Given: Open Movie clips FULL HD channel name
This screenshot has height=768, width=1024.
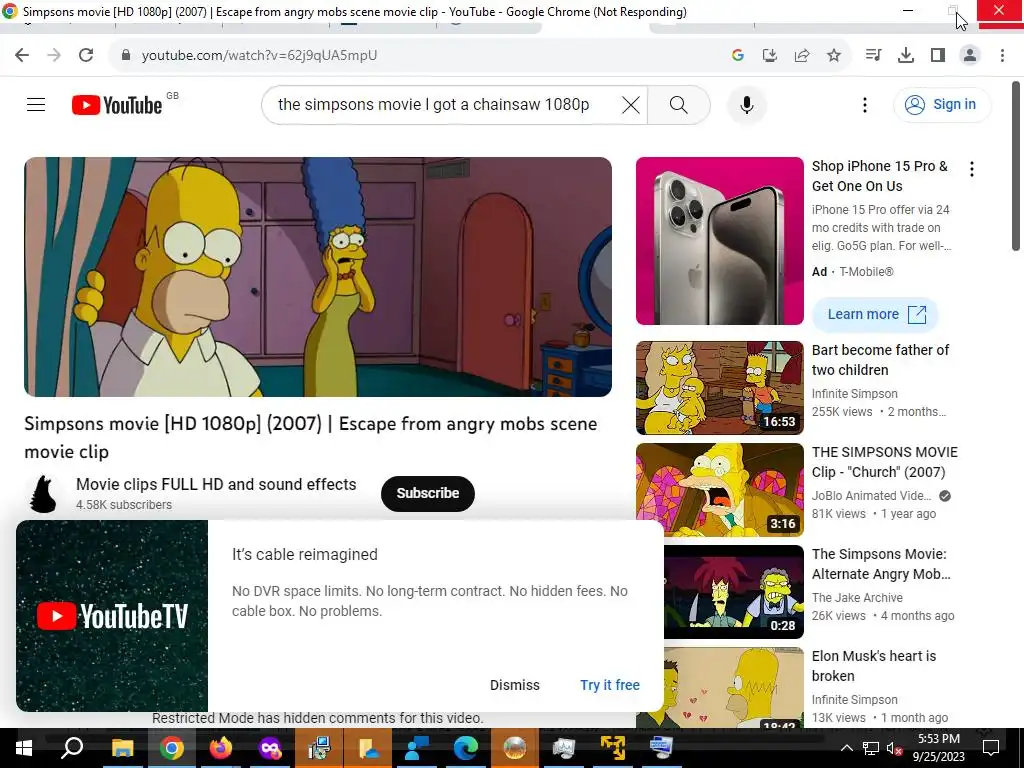Looking at the screenshot, I should coord(216,485).
